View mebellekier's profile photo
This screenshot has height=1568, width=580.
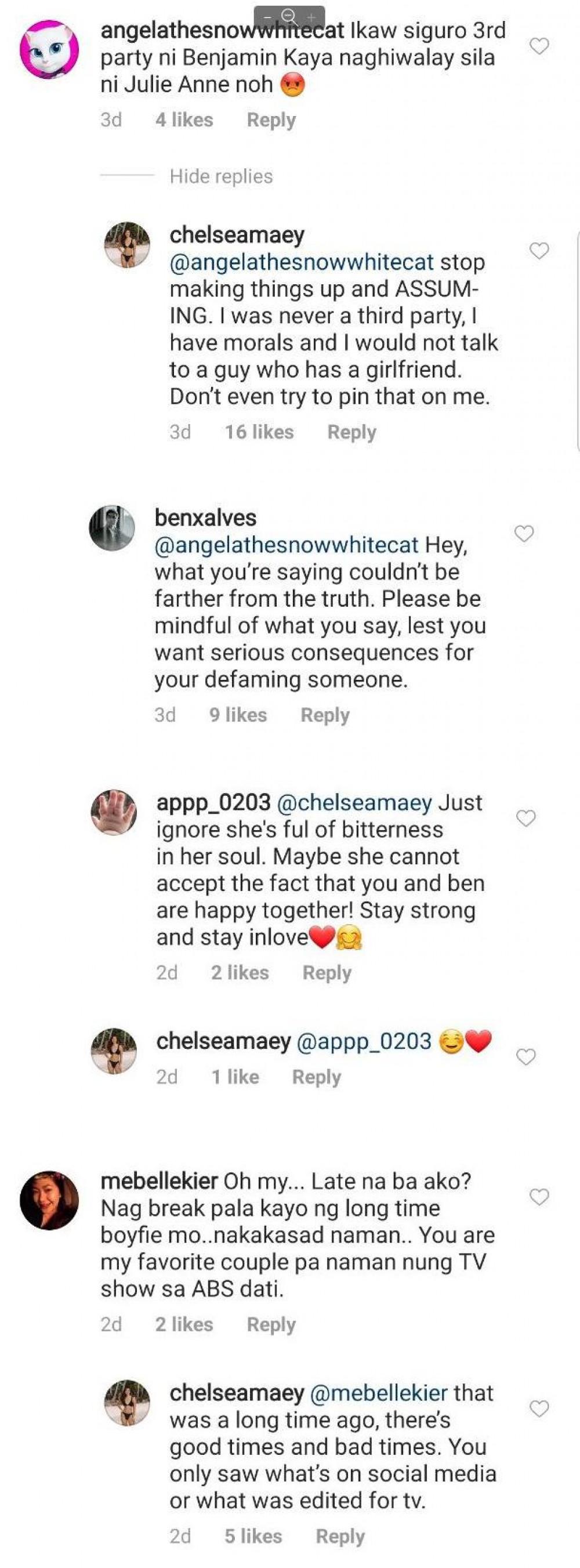[x=49, y=1200]
